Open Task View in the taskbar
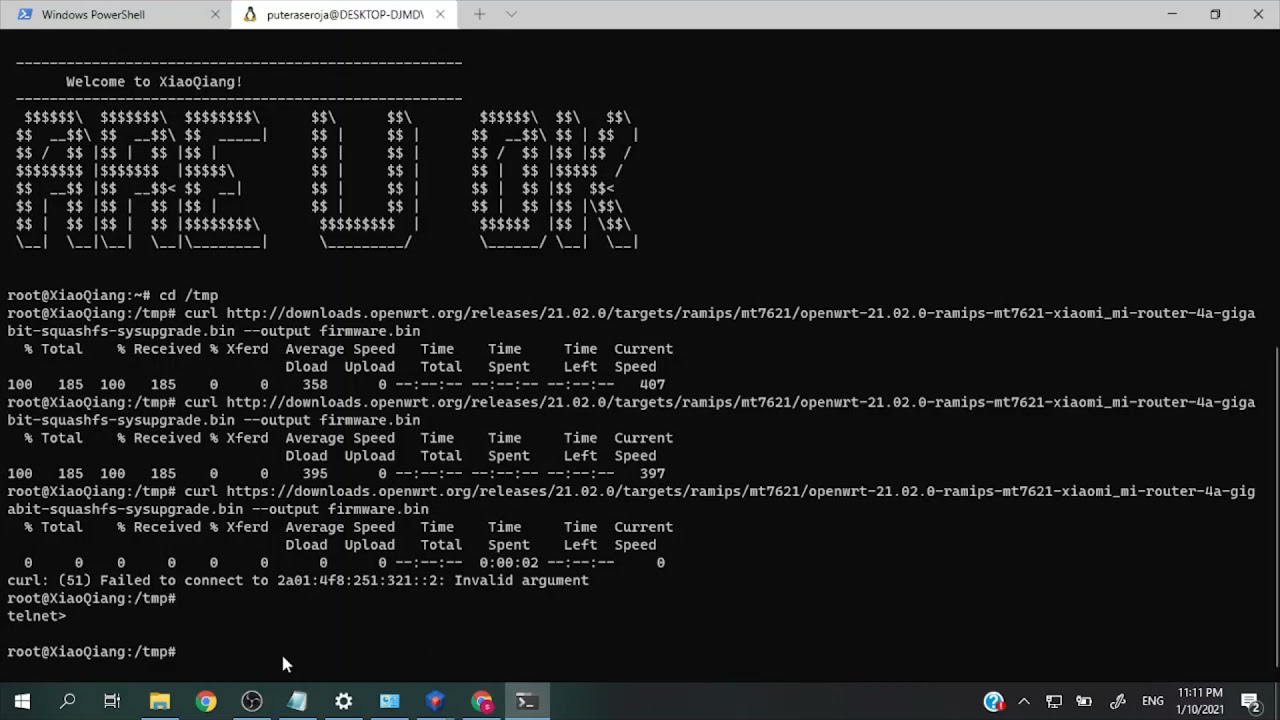The height and width of the screenshot is (720, 1280). [112, 701]
